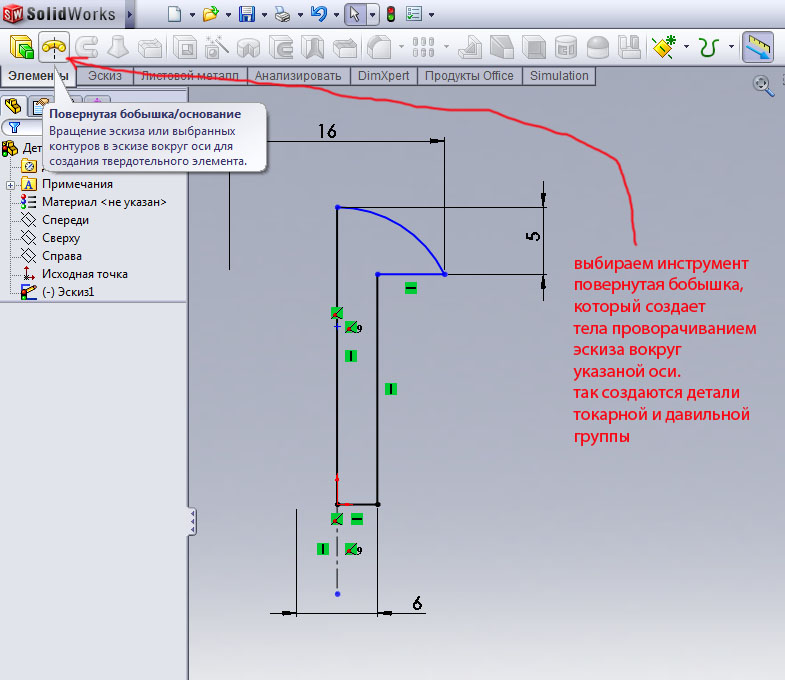
Task: Click the zoom magnifier icon in viewport
Action: click(762, 86)
